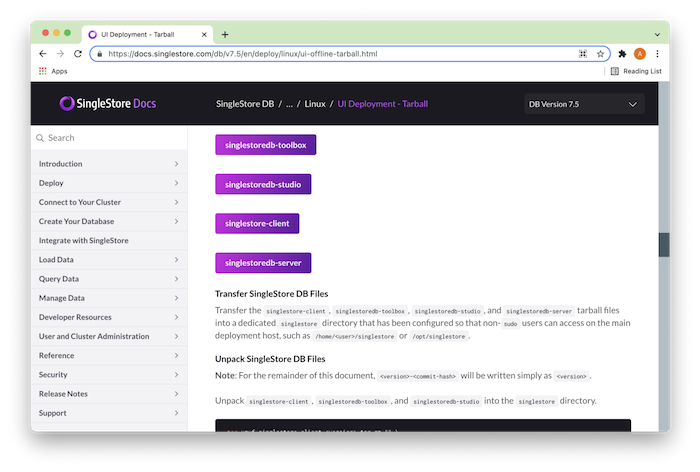Click the page vertical scrollbar thumb
Image resolution: width=700 pixels, height=472 pixels.
[x=663, y=245]
